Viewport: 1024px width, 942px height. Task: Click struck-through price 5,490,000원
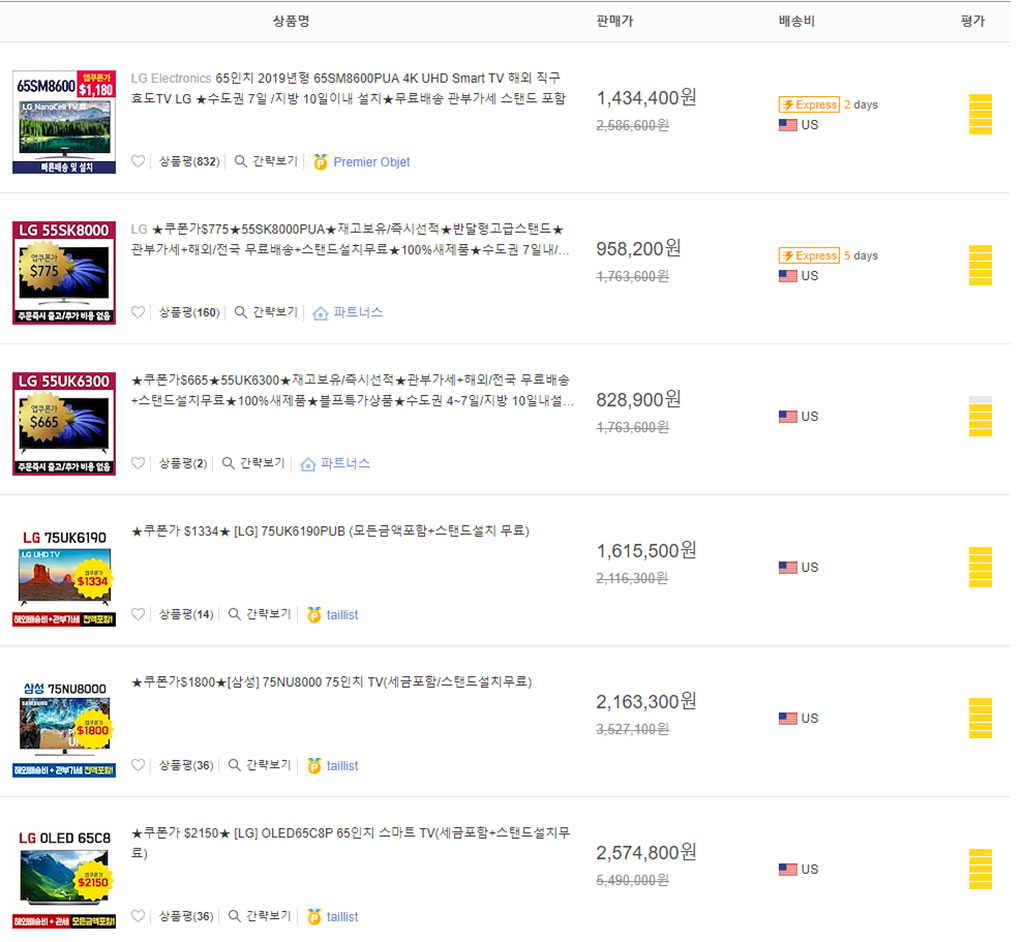click(633, 880)
